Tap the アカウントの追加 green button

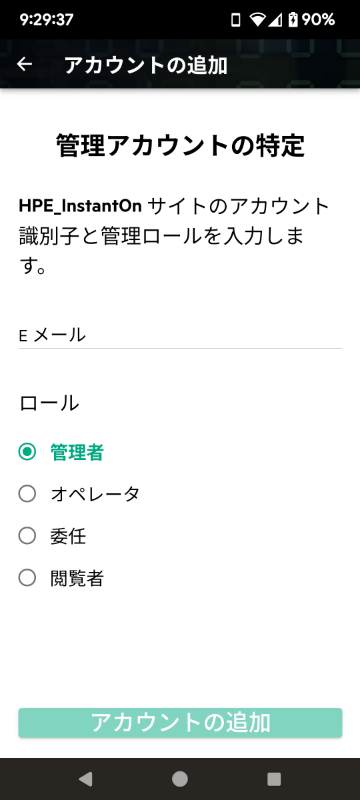pos(180,722)
